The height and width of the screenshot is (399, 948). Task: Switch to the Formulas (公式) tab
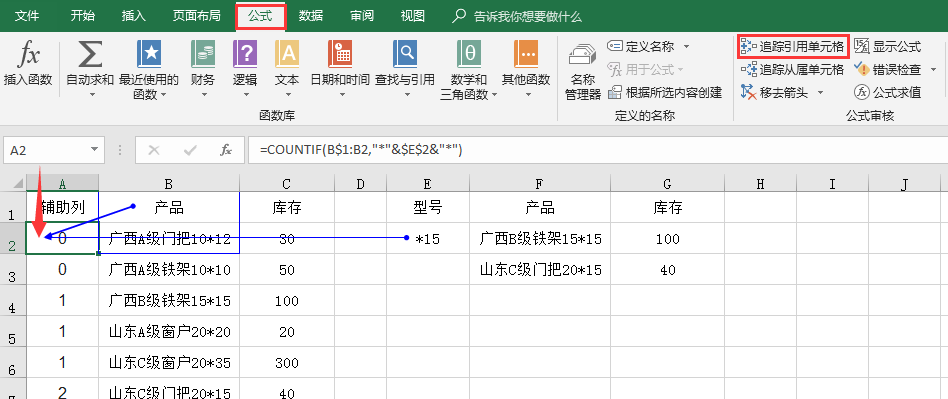260,16
